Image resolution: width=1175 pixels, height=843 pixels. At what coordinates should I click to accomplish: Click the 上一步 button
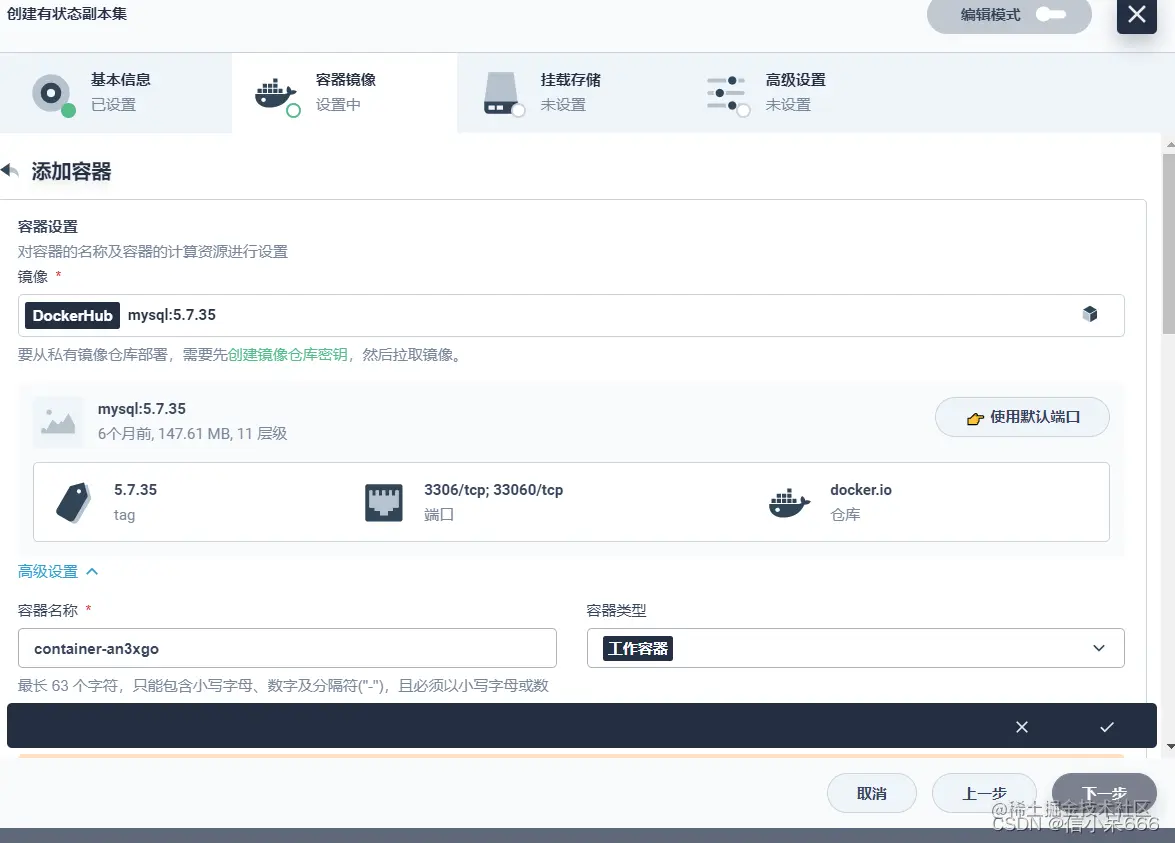(x=984, y=793)
